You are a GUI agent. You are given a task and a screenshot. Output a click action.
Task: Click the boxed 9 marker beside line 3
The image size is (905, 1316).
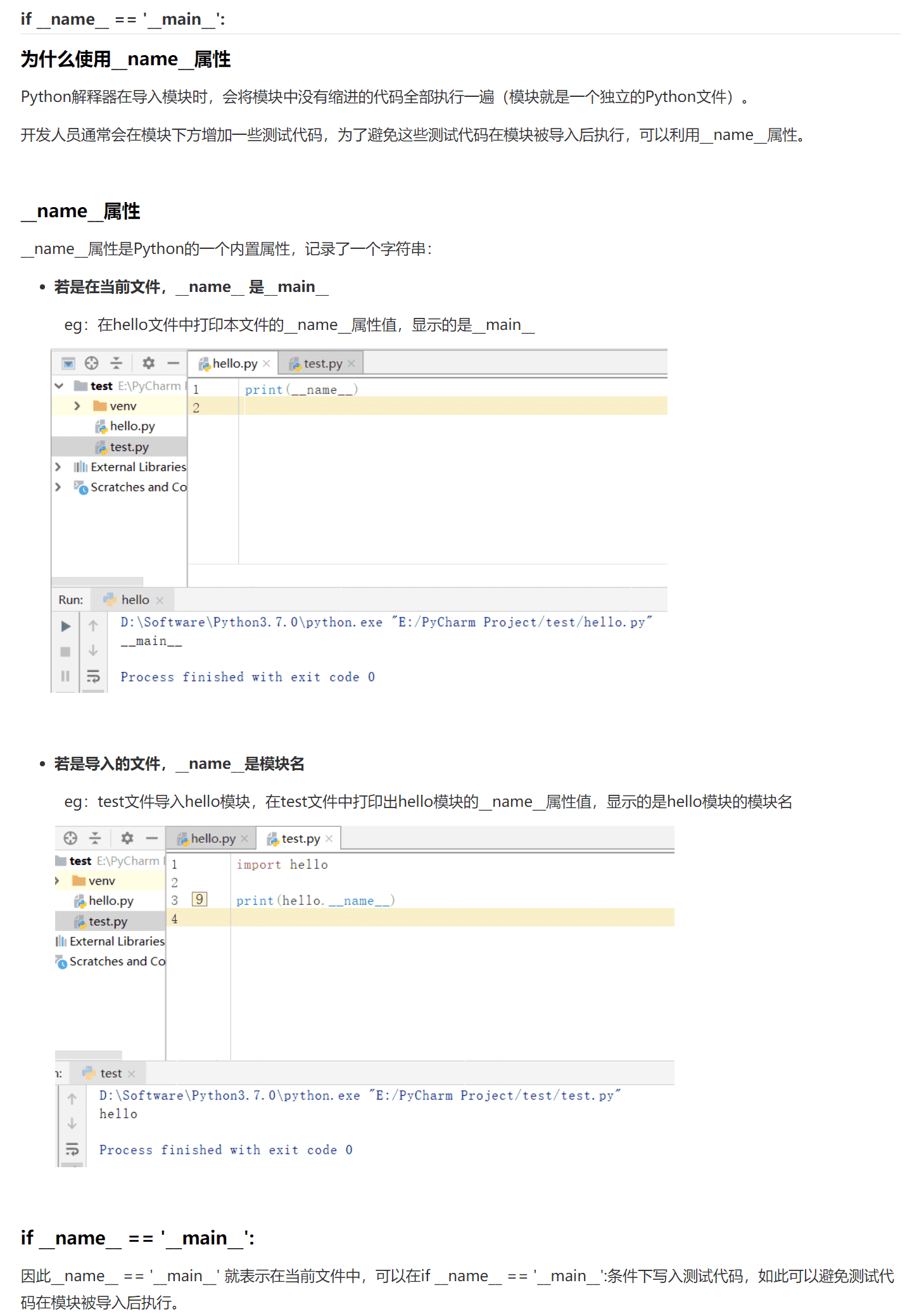(x=199, y=899)
